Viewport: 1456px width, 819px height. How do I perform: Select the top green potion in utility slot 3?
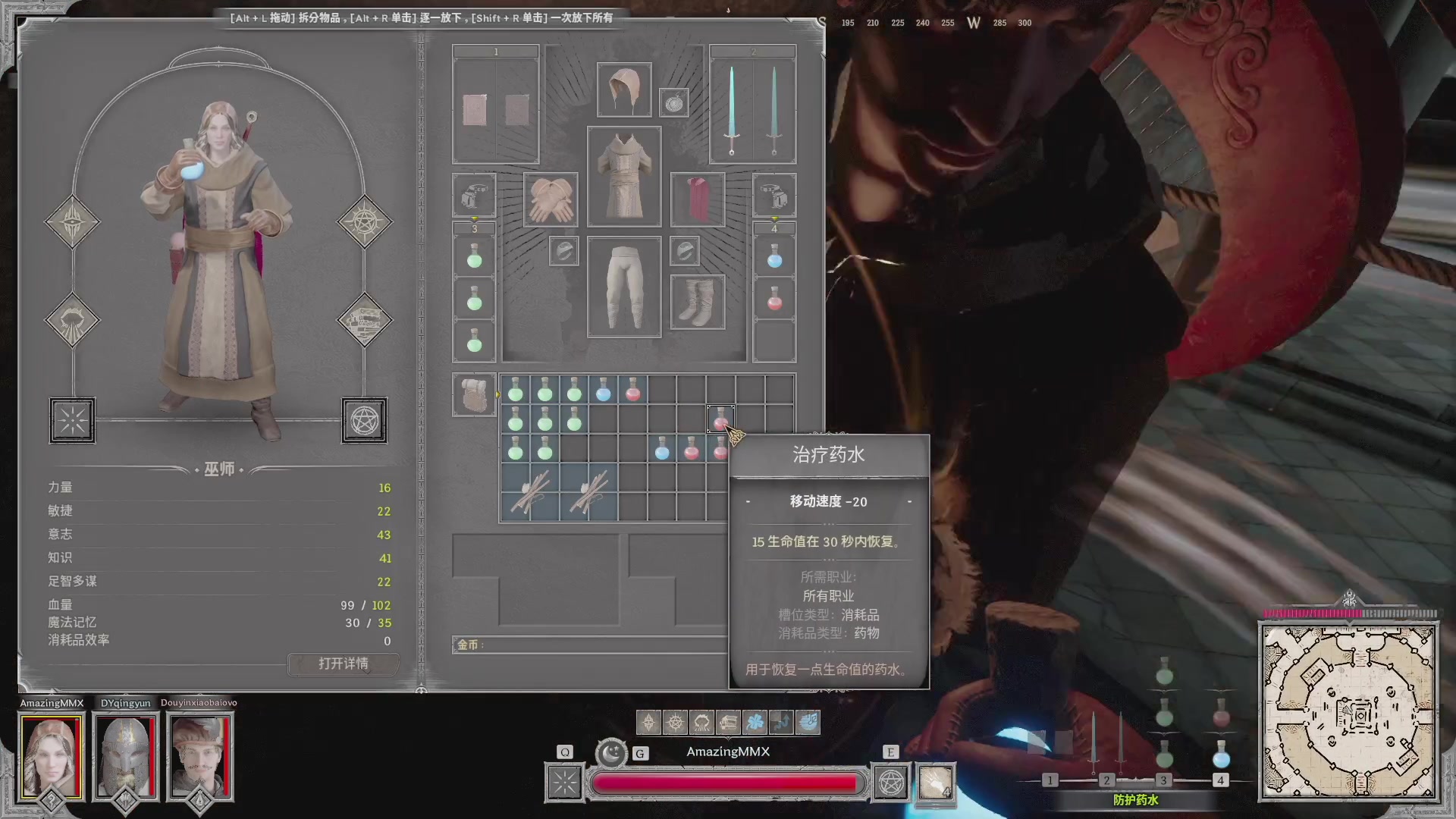tap(474, 256)
